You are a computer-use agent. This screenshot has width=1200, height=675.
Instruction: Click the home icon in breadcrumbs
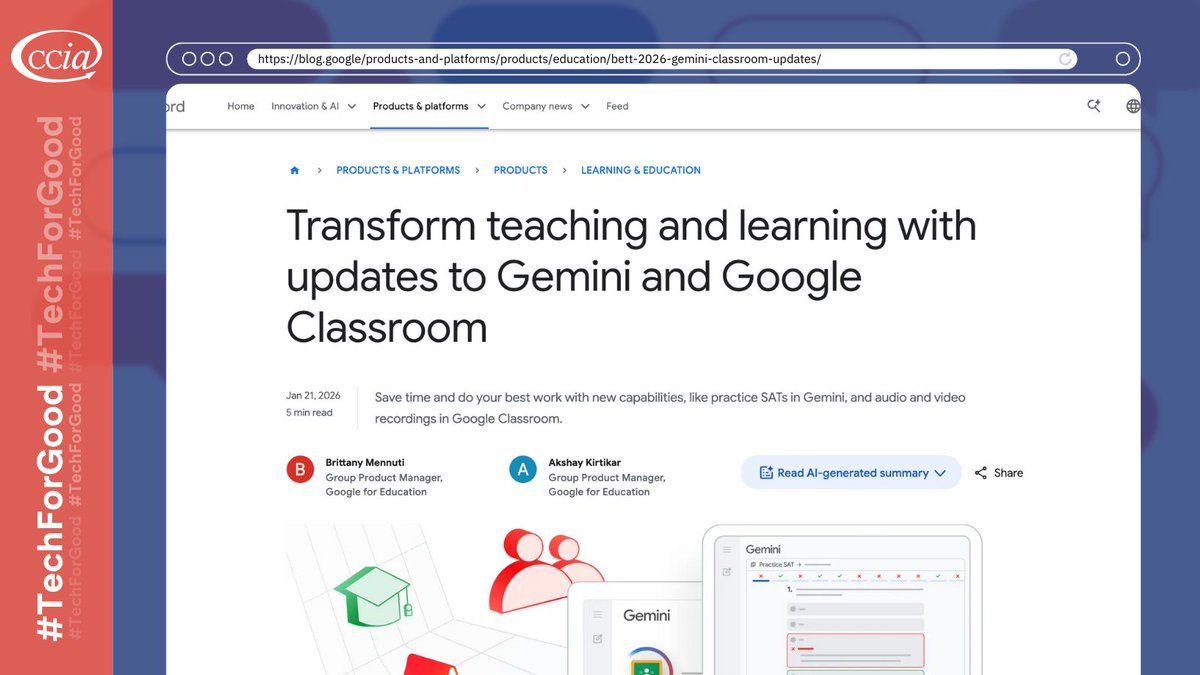point(294,171)
